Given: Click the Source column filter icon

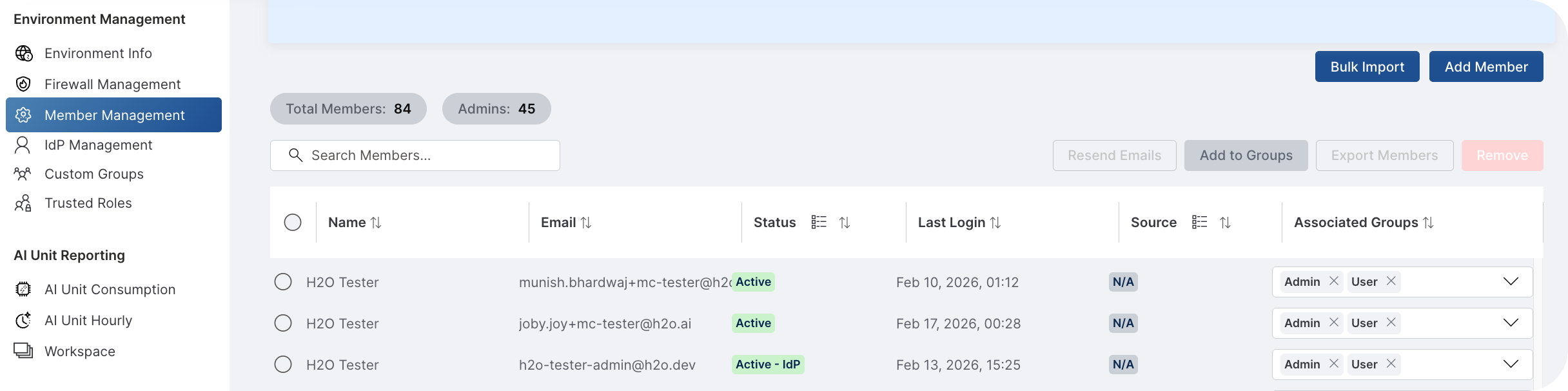Looking at the screenshot, I should click(x=1199, y=222).
